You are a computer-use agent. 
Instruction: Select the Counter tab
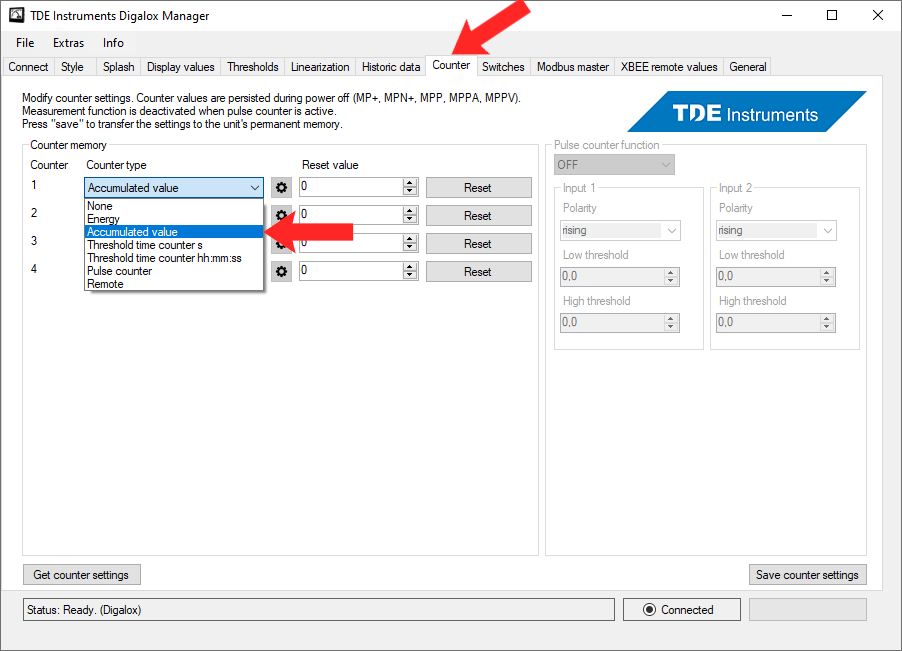(x=451, y=65)
